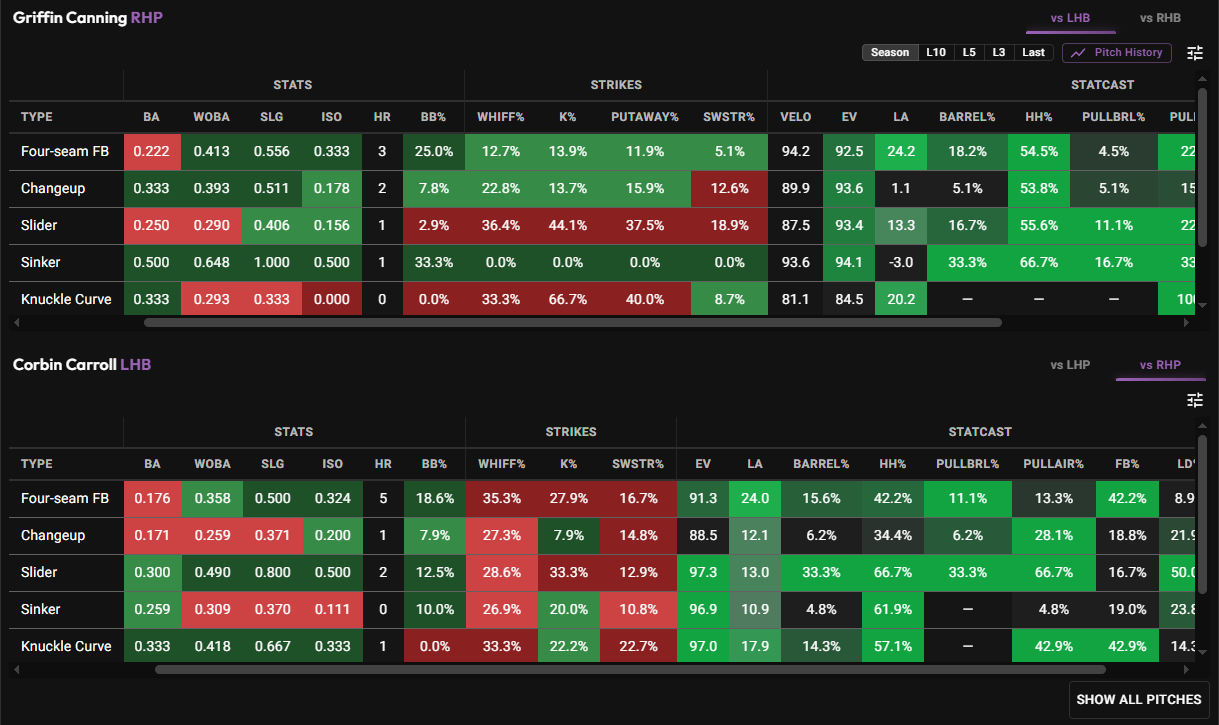This screenshot has height=725, width=1219.
Task: Click Canning scrollbar right arrow
Action: point(1186,323)
